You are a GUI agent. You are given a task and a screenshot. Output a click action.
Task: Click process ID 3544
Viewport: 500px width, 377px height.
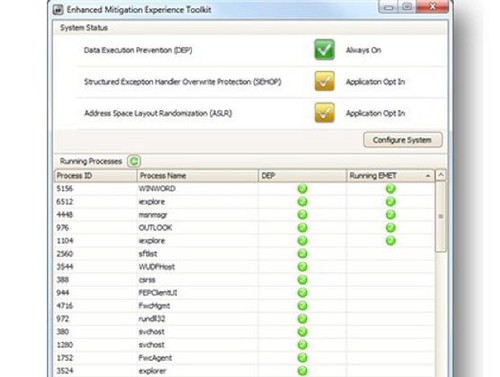click(64, 267)
